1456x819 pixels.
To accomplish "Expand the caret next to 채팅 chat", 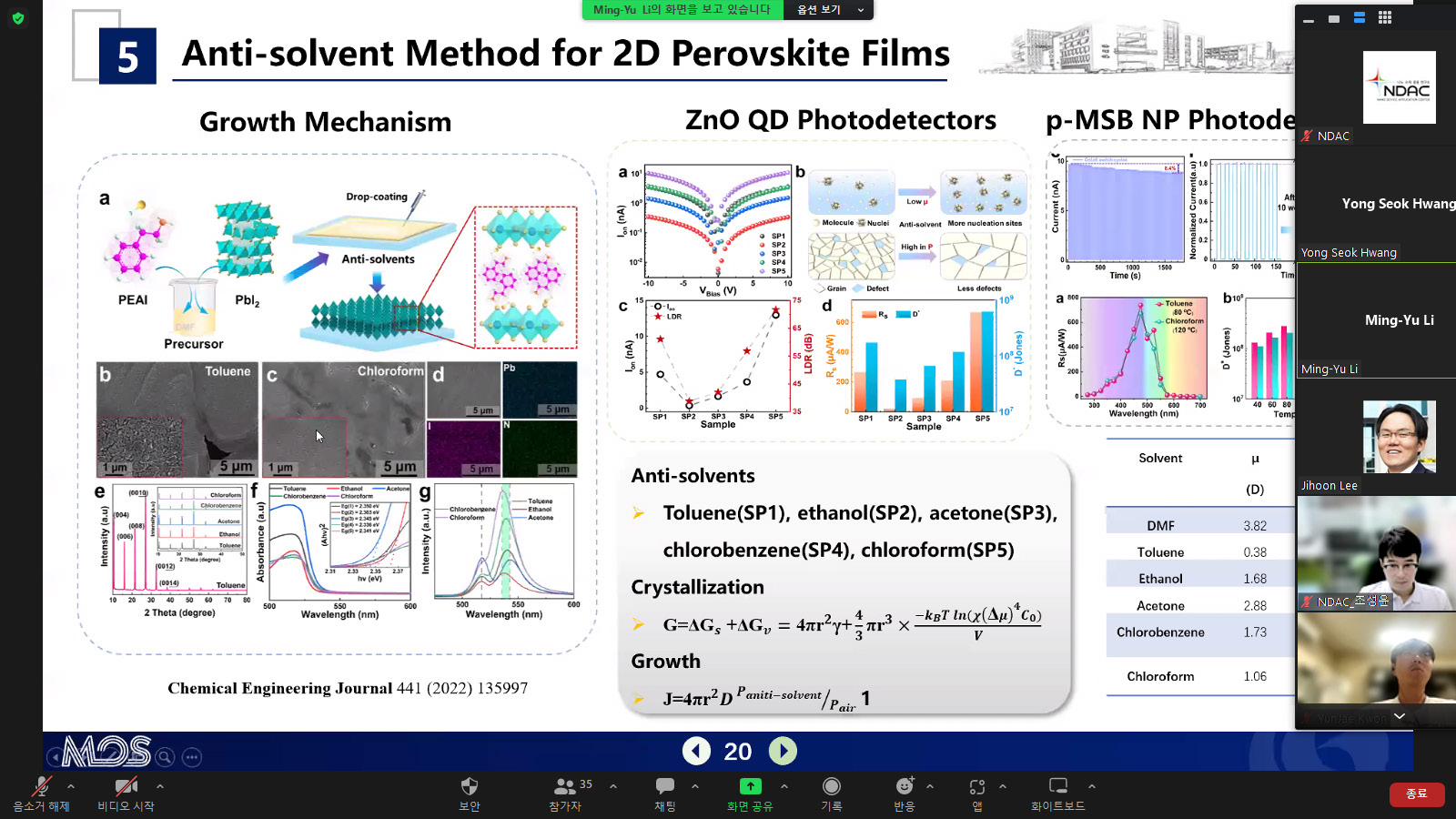I will tap(695, 786).
